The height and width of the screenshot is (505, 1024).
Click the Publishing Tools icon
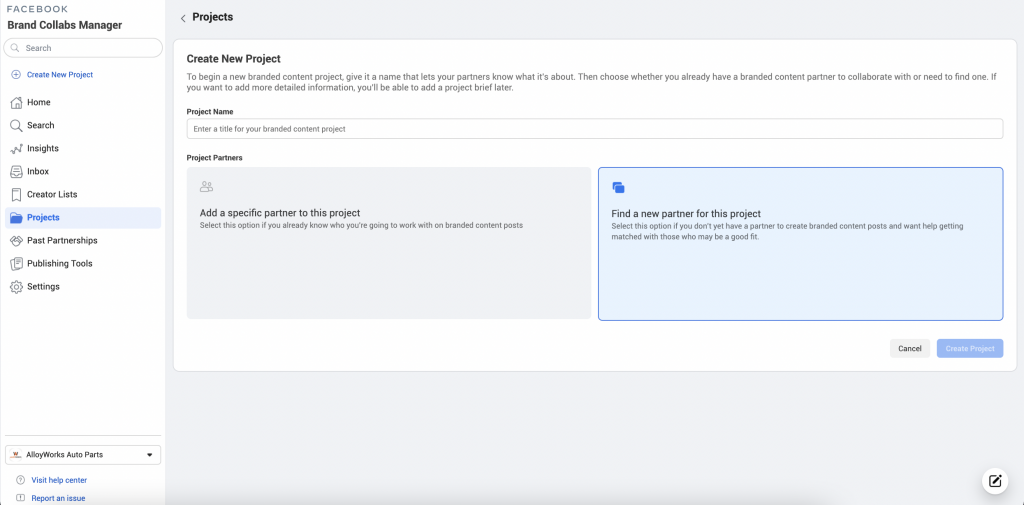(x=17, y=263)
